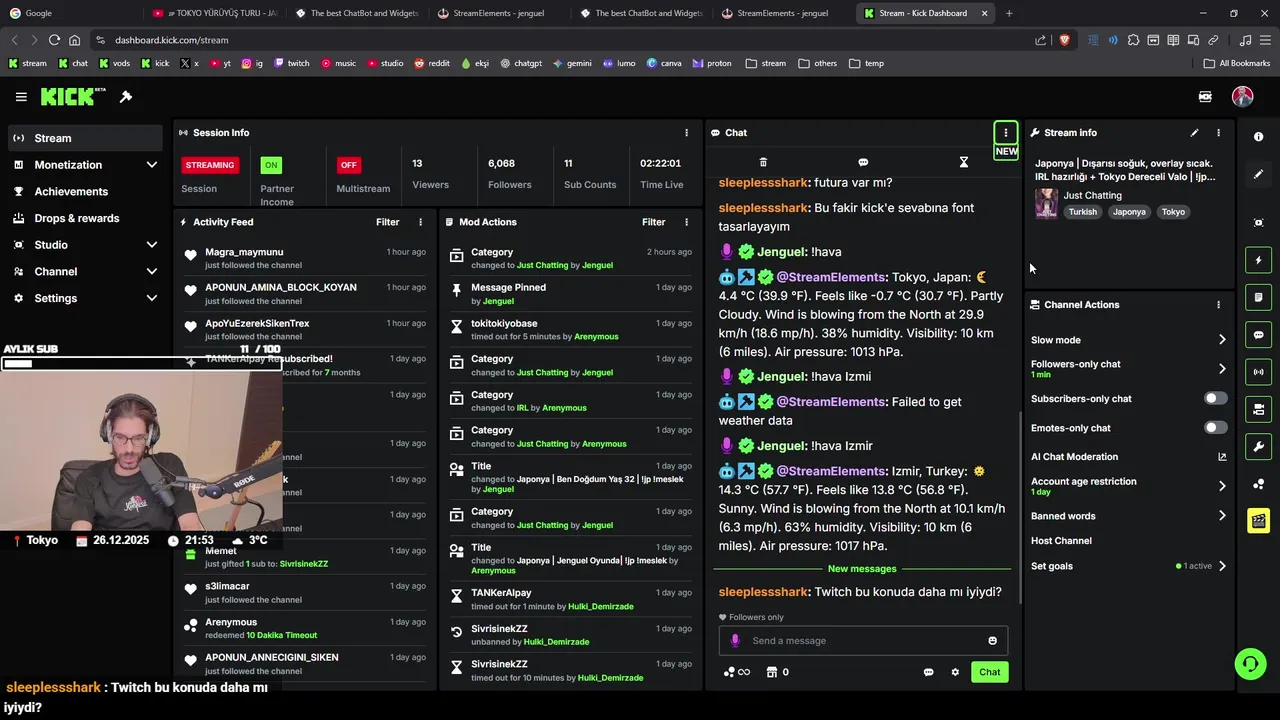The width and height of the screenshot is (1280, 720).
Task: Click the chat settings gear icon
Action: tap(955, 672)
